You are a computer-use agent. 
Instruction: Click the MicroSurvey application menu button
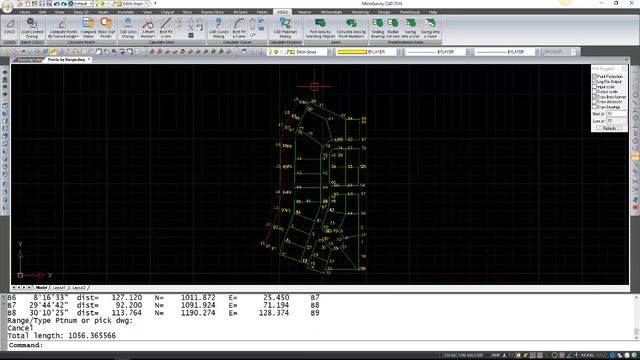(7, 6)
